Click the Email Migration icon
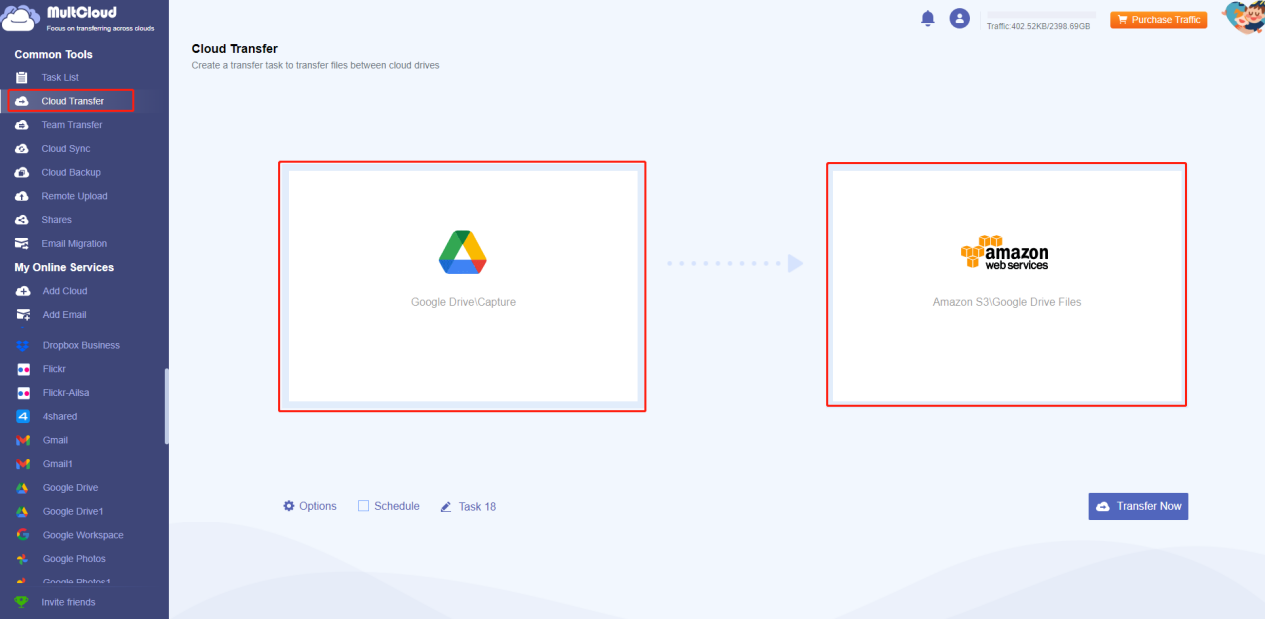The width and height of the screenshot is (1265, 619). 22,243
